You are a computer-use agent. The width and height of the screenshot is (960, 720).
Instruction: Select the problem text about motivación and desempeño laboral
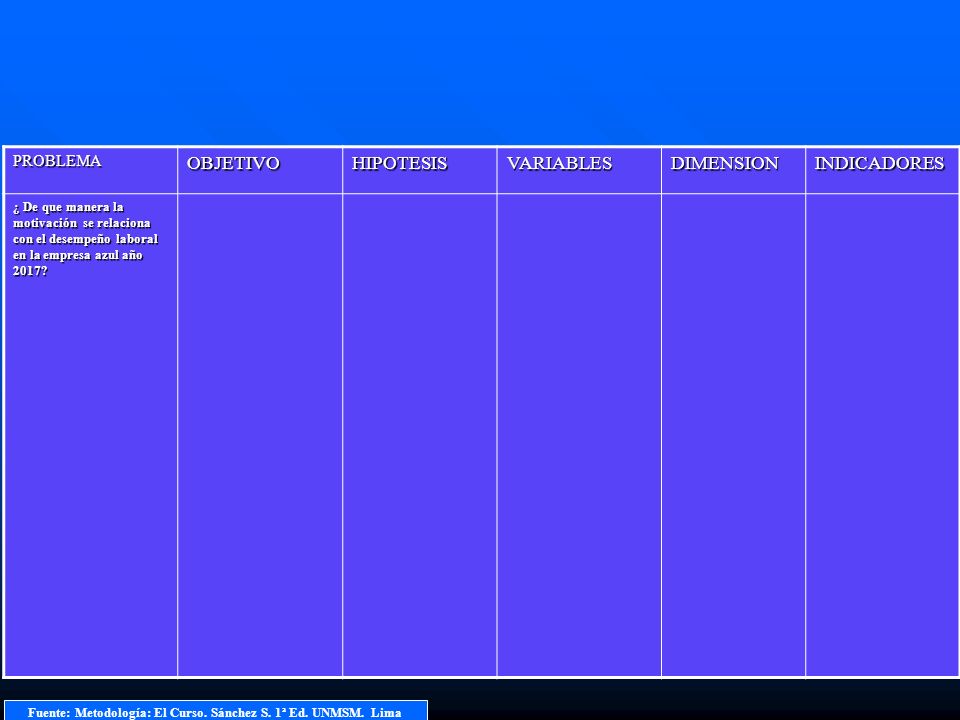pos(85,239)
